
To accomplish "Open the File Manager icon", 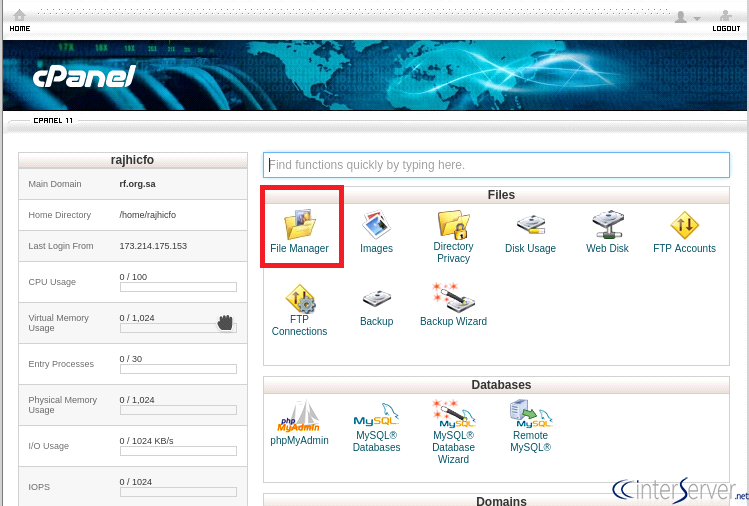I will tap(300, 224).
